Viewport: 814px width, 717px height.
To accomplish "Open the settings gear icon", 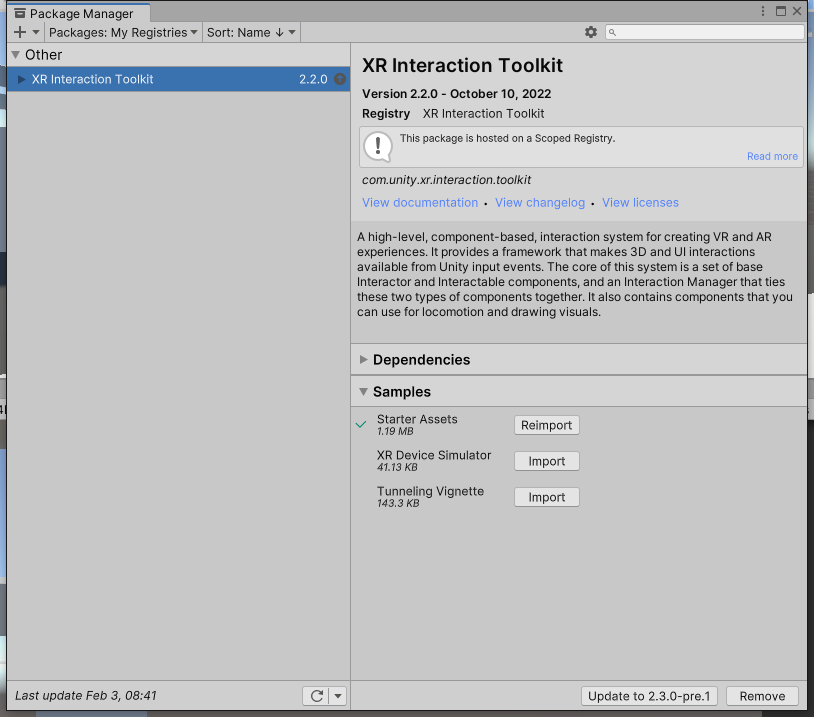I will point(591,32).
